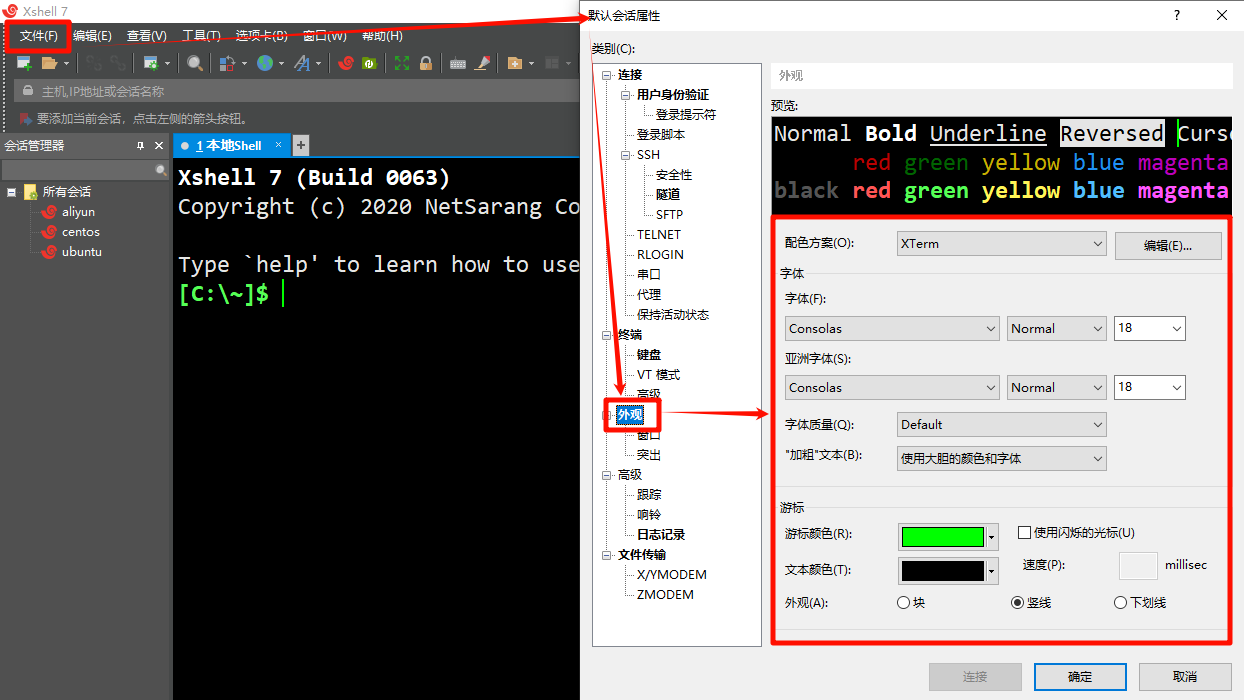The image size is (1244, 700).
Task: Open the session properties gear icon
Action: 151,63
